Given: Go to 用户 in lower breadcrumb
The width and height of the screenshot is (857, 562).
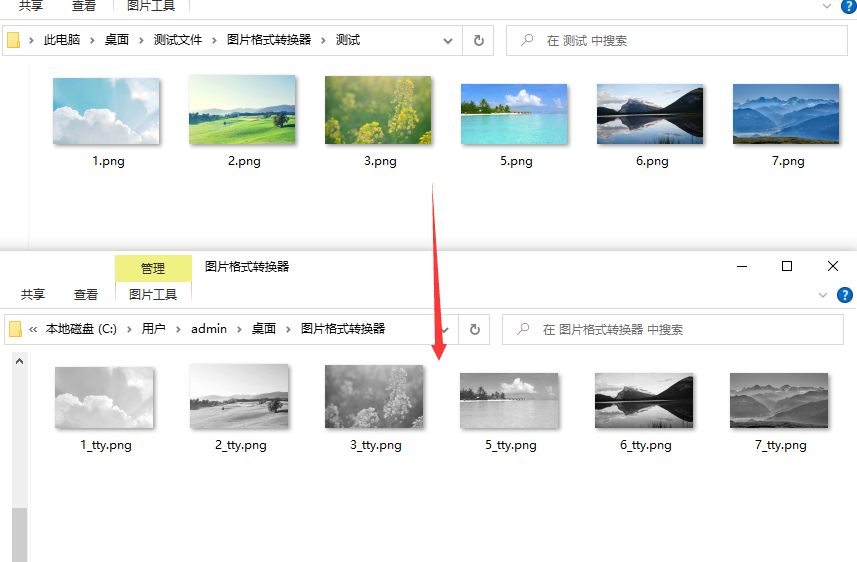Looking at the screenshot, I should click(153, 329).
